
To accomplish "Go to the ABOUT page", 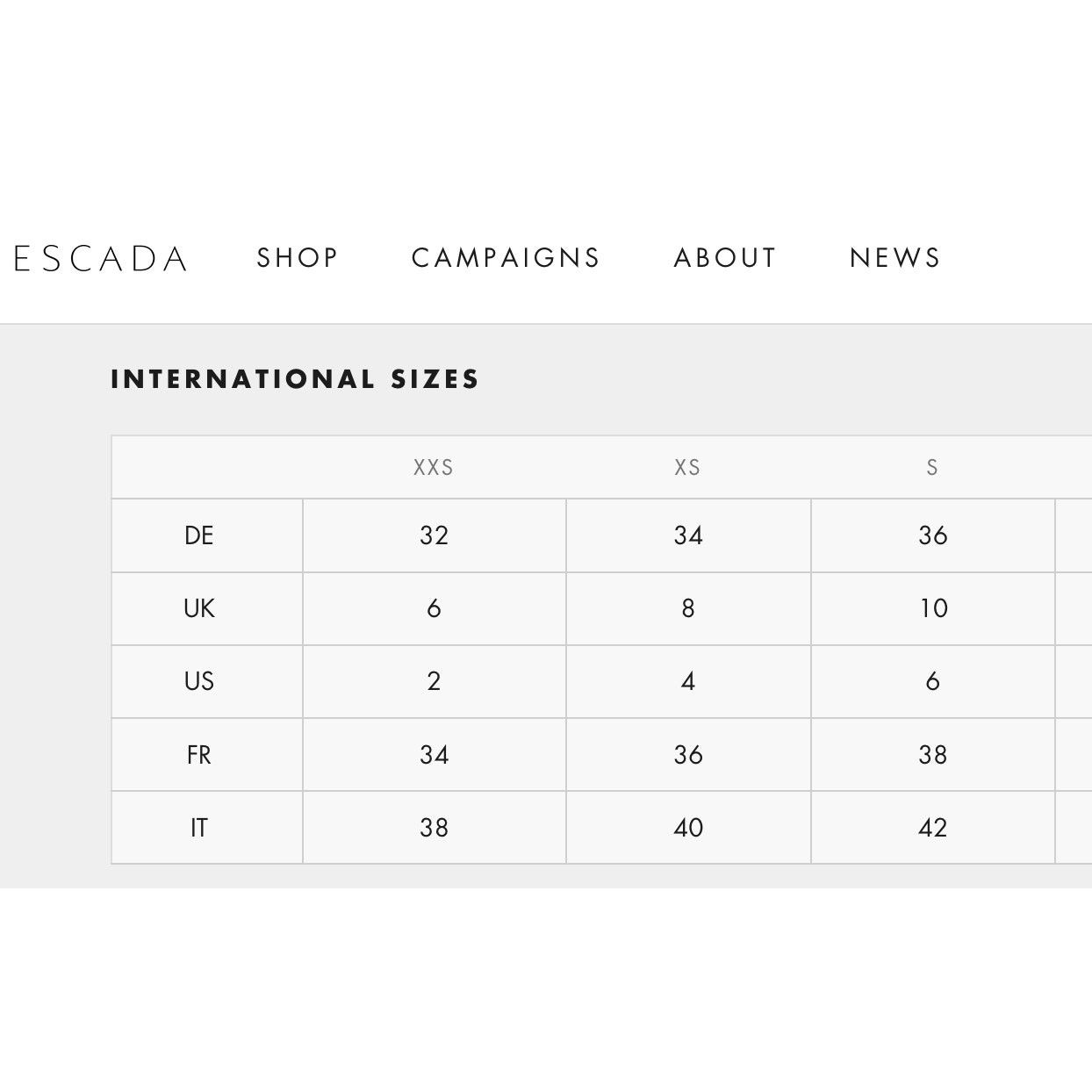I will pyautogui.click(x=725, y=257).
